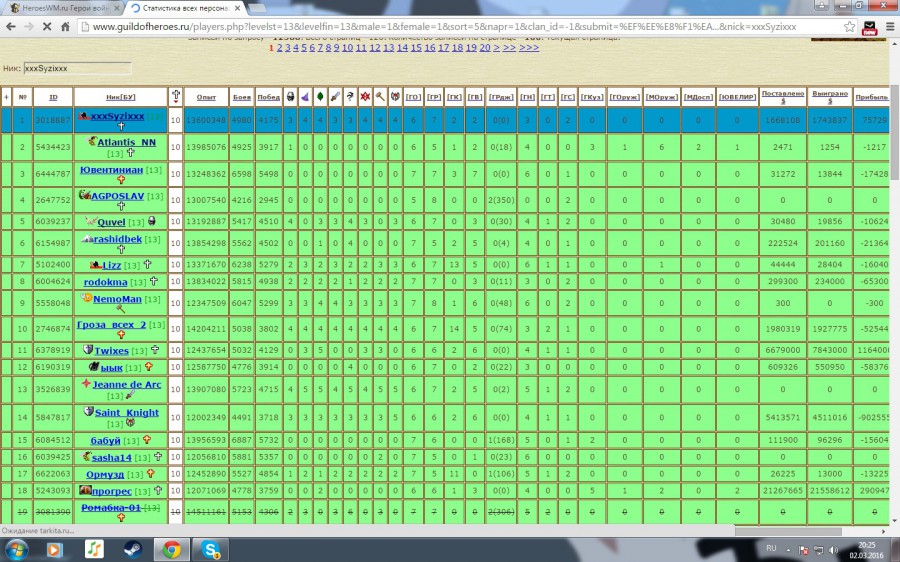
Task: Open player xxxSyzixxx profile link
Action: coord(117,116)
